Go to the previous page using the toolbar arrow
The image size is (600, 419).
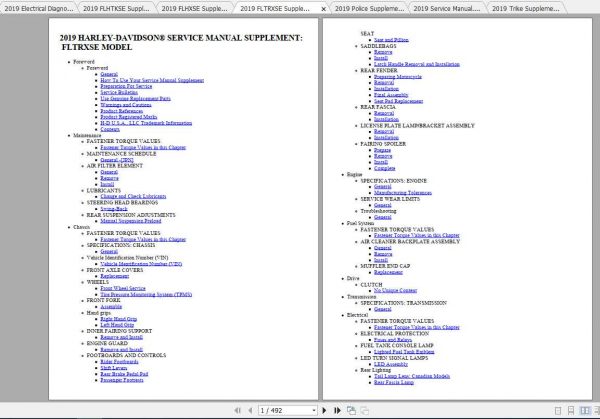(x=250, y=410)
